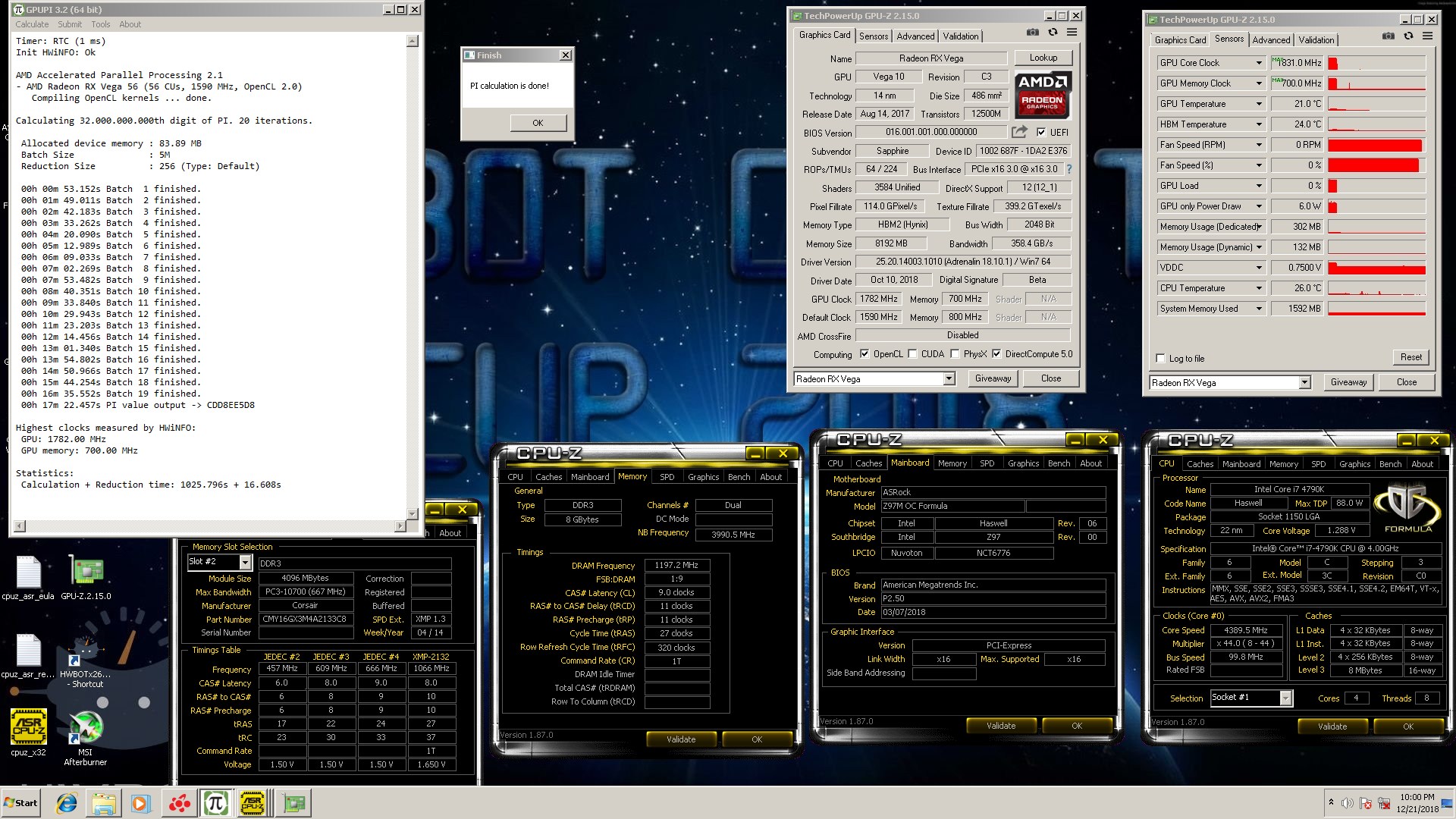Click the volume speaker icon in system tray
This screenshot has width=1456, height=819.
[x=1347, y=803]
